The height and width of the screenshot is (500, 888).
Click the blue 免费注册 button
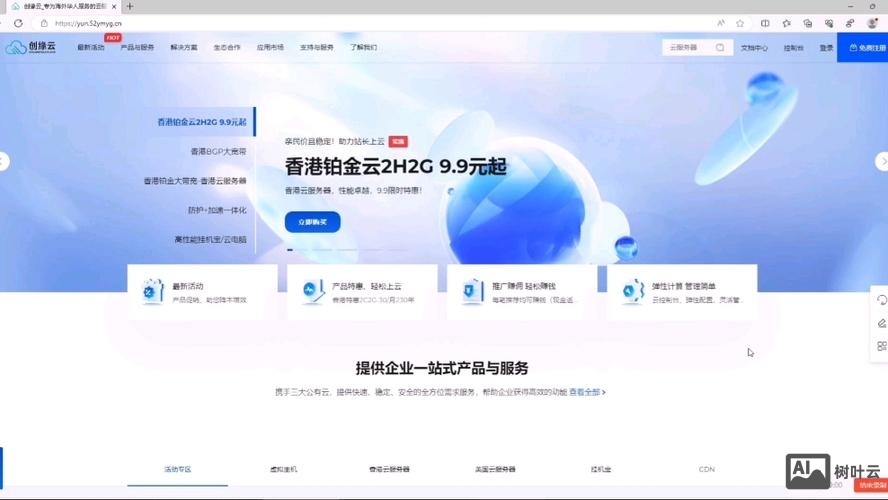[x=863, y=48]
